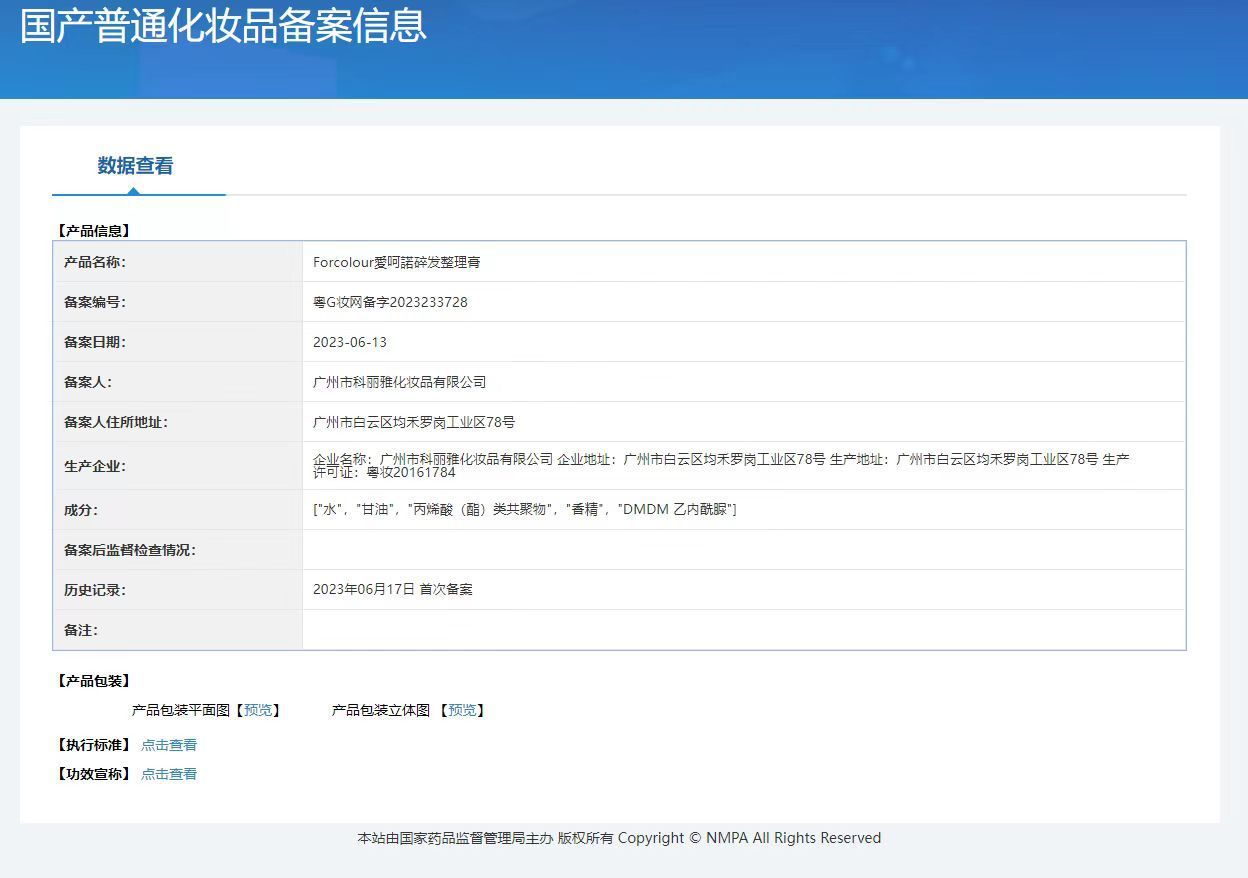Click the 【产品包装】 section heading

pyautogui.click(x=93, y=681)
